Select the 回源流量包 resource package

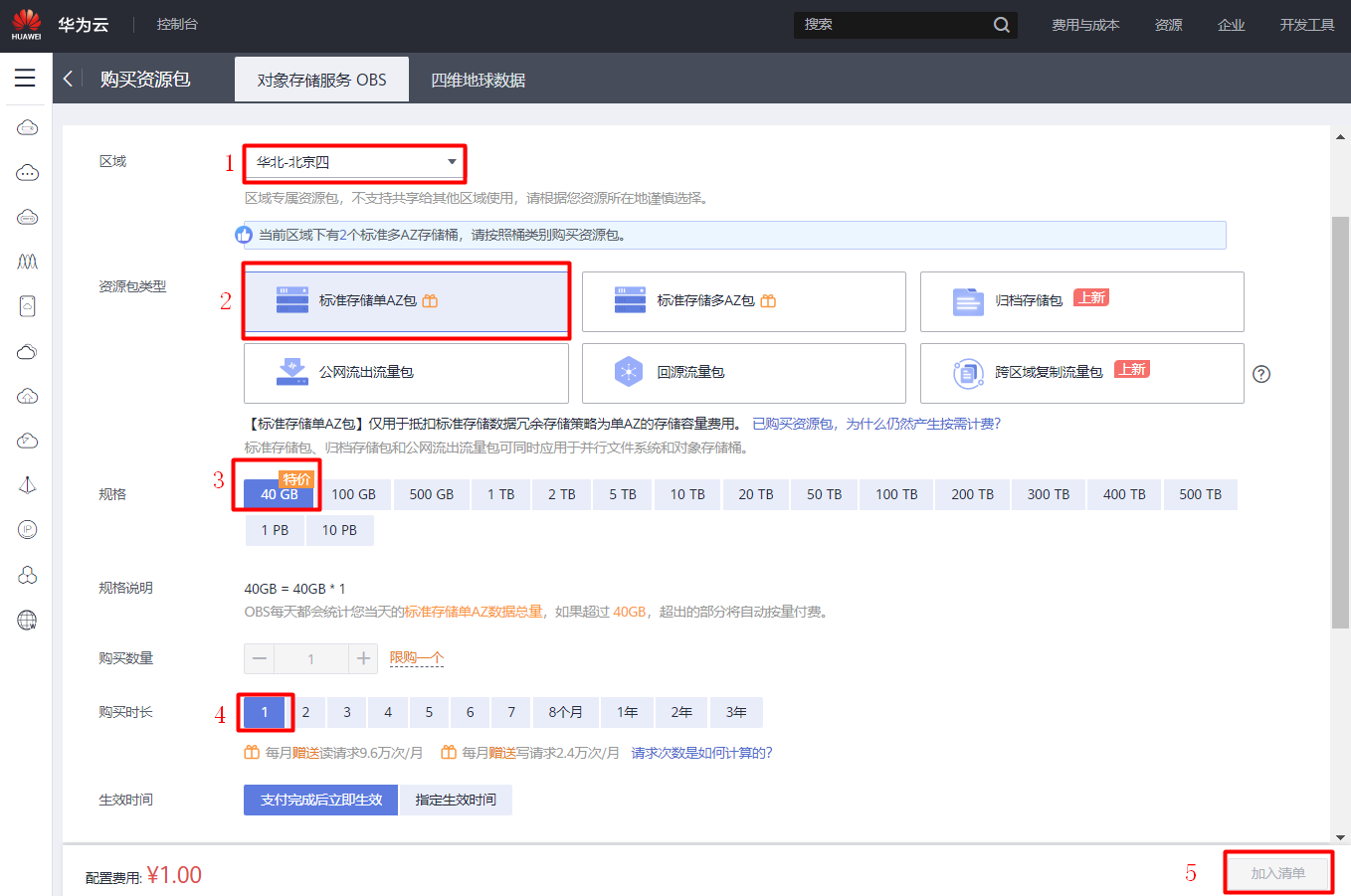[744, 373]
